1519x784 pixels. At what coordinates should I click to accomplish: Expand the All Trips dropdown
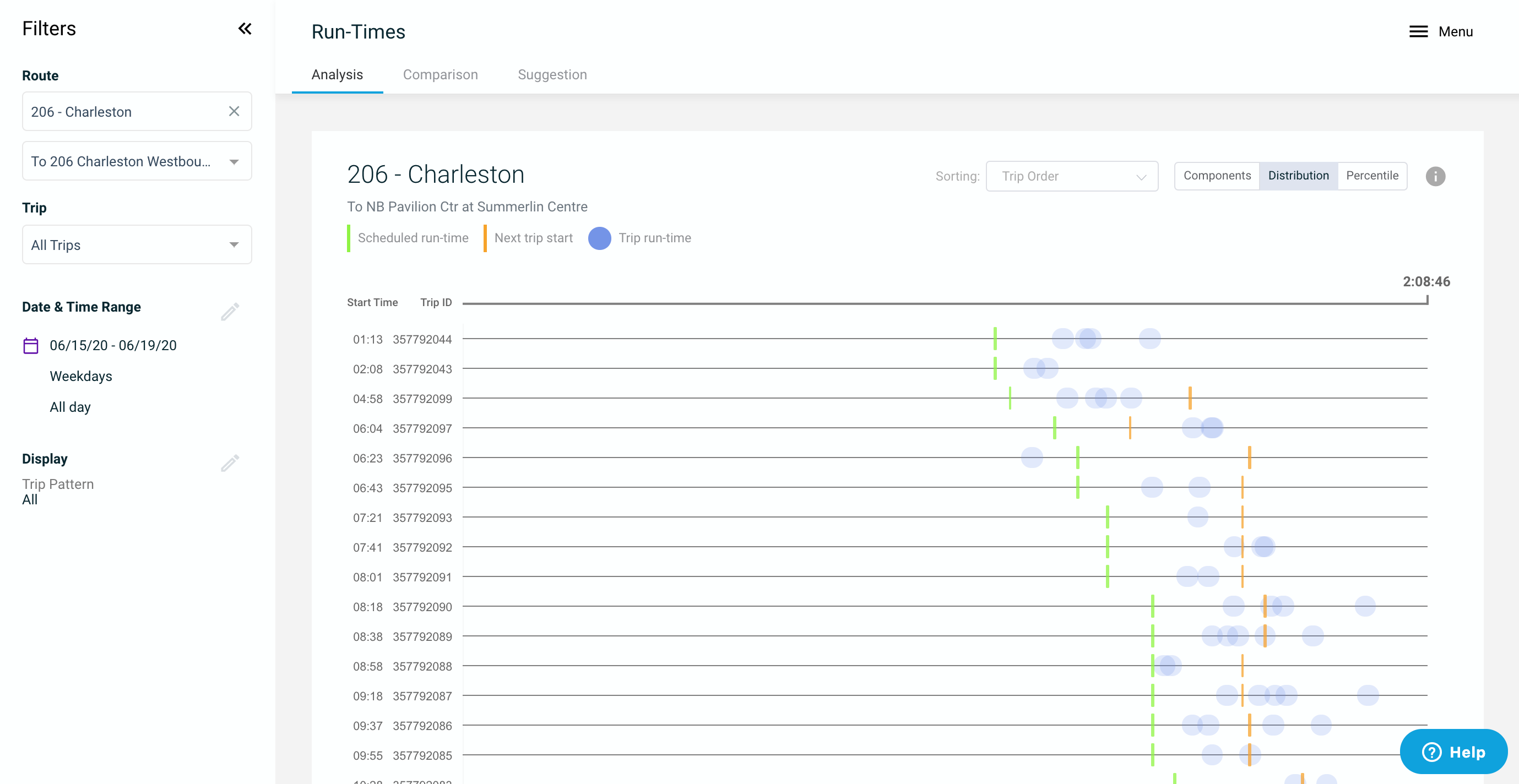pyautogui.click(x=137, y=244)
